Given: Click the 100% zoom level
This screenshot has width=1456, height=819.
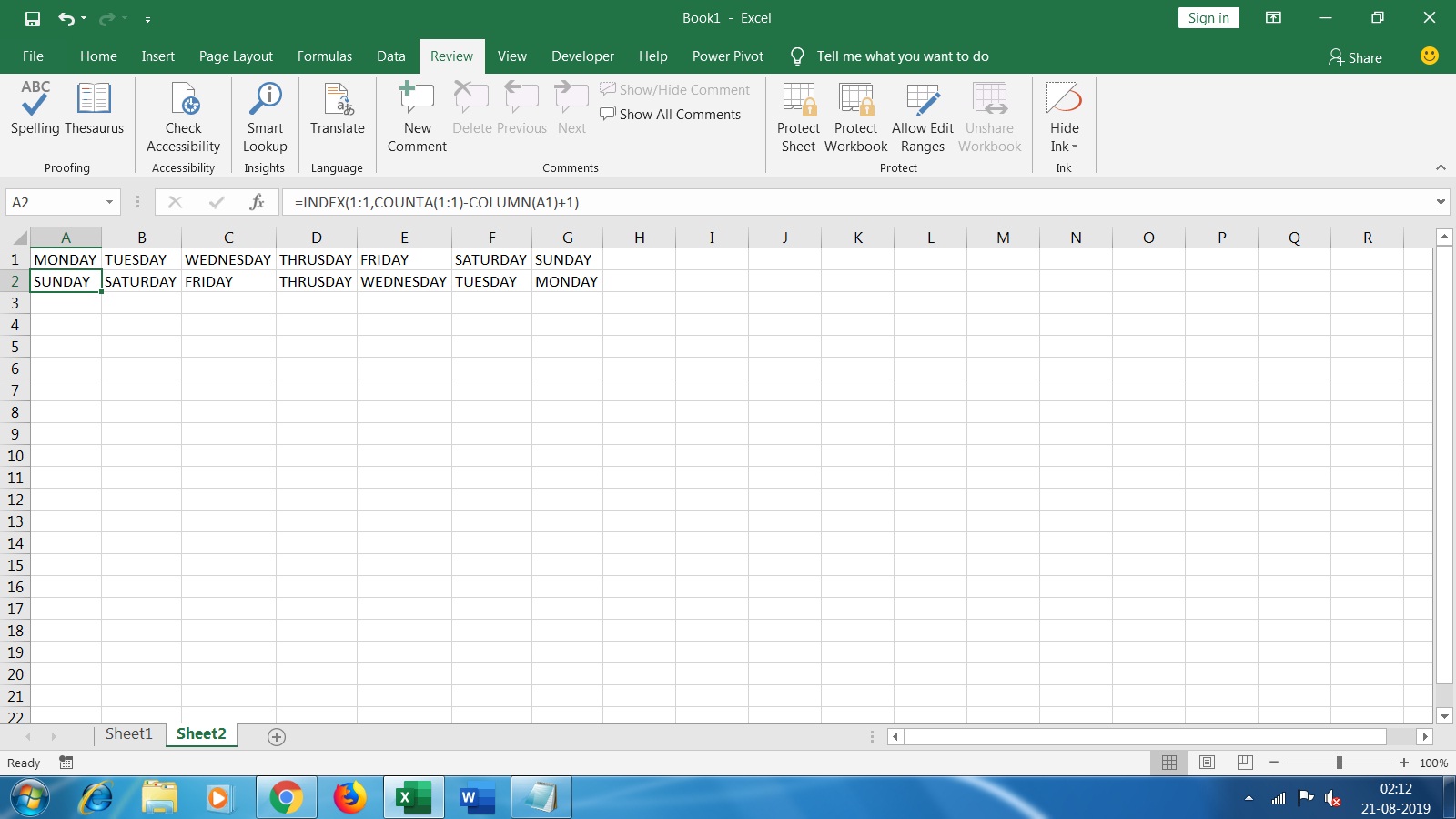Looking at the screenshot, I should point(1433,763).
